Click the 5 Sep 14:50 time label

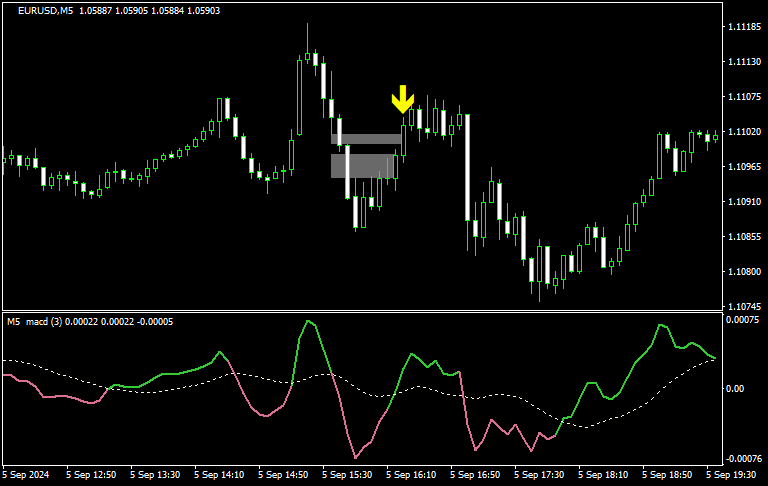[286, 474]
